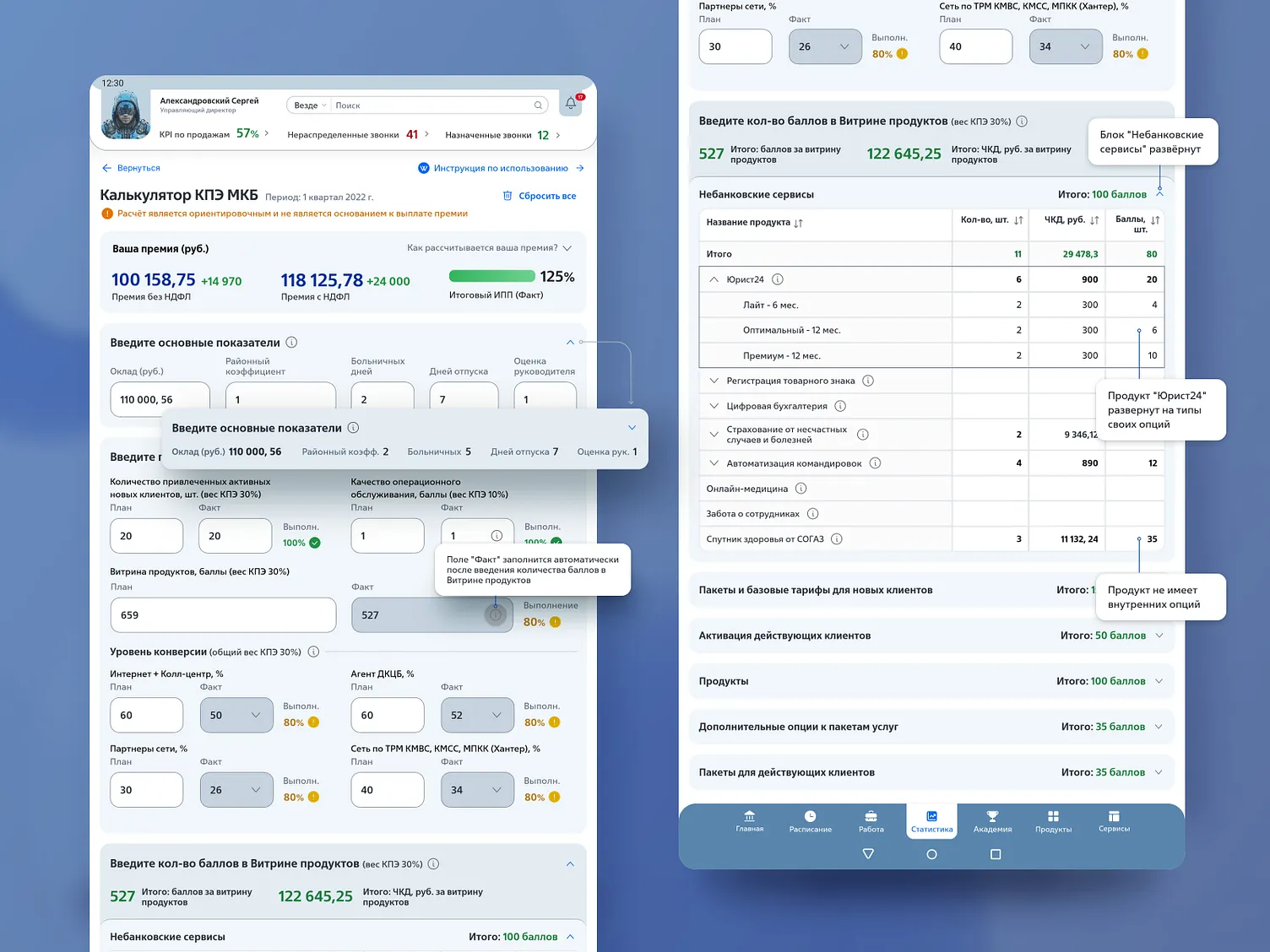1270x952 pixels.
Task: Tap the search magnifier icon
Action: coord(538,105)
